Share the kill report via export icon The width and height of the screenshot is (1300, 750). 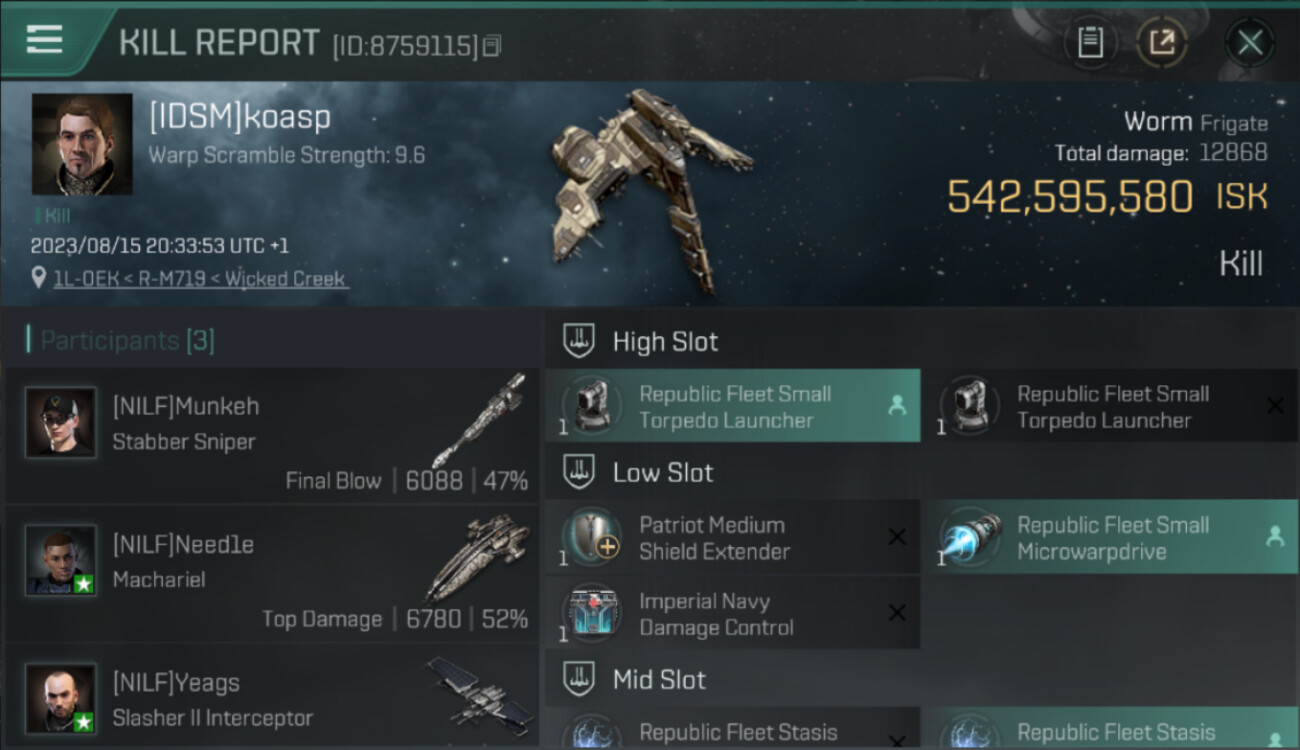pos(1161,42)
